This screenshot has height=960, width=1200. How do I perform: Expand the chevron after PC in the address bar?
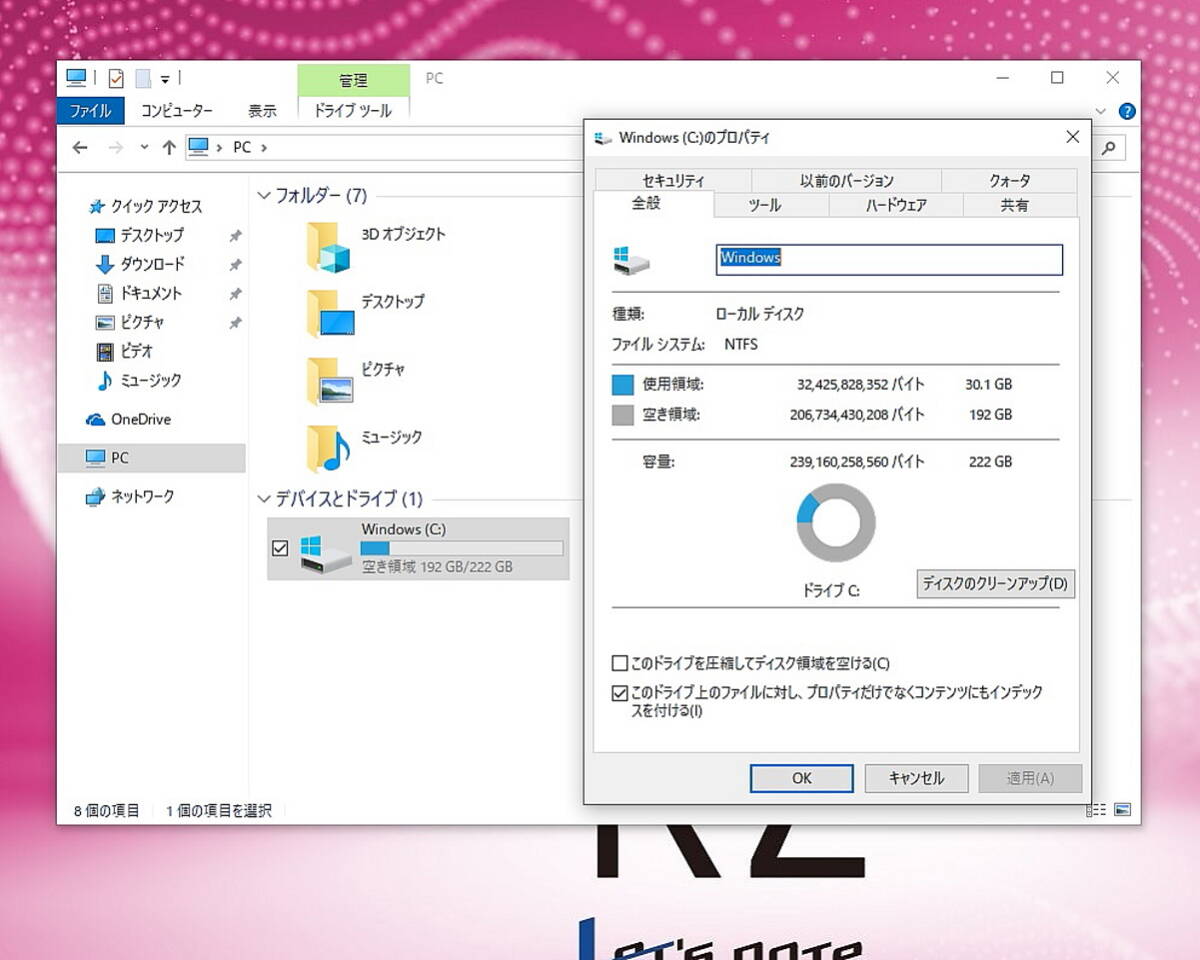click(x=263, y=147)
